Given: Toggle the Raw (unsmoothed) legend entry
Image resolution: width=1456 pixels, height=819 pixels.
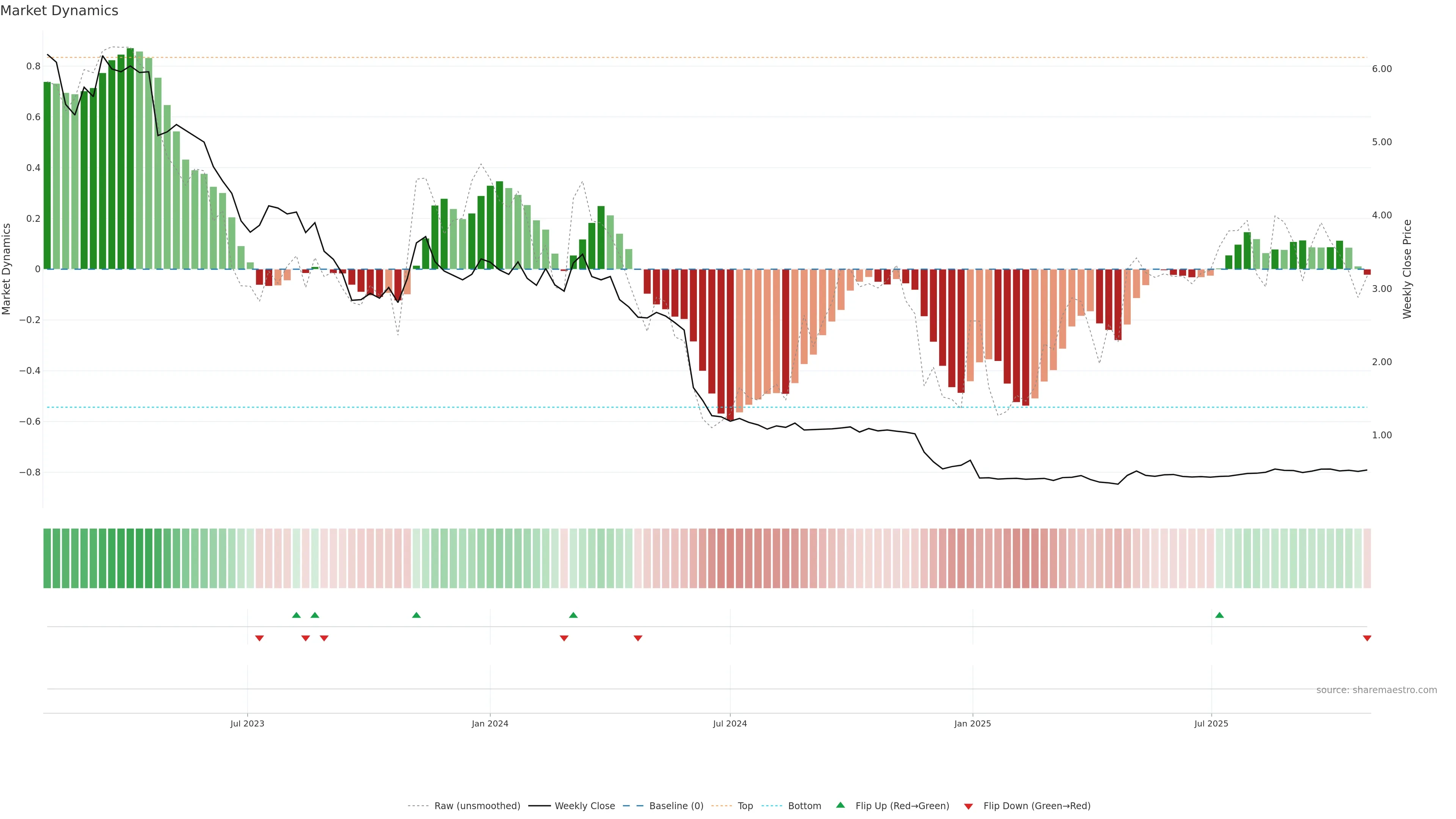Looking at the screenshot, I should [x=477, y=806].
